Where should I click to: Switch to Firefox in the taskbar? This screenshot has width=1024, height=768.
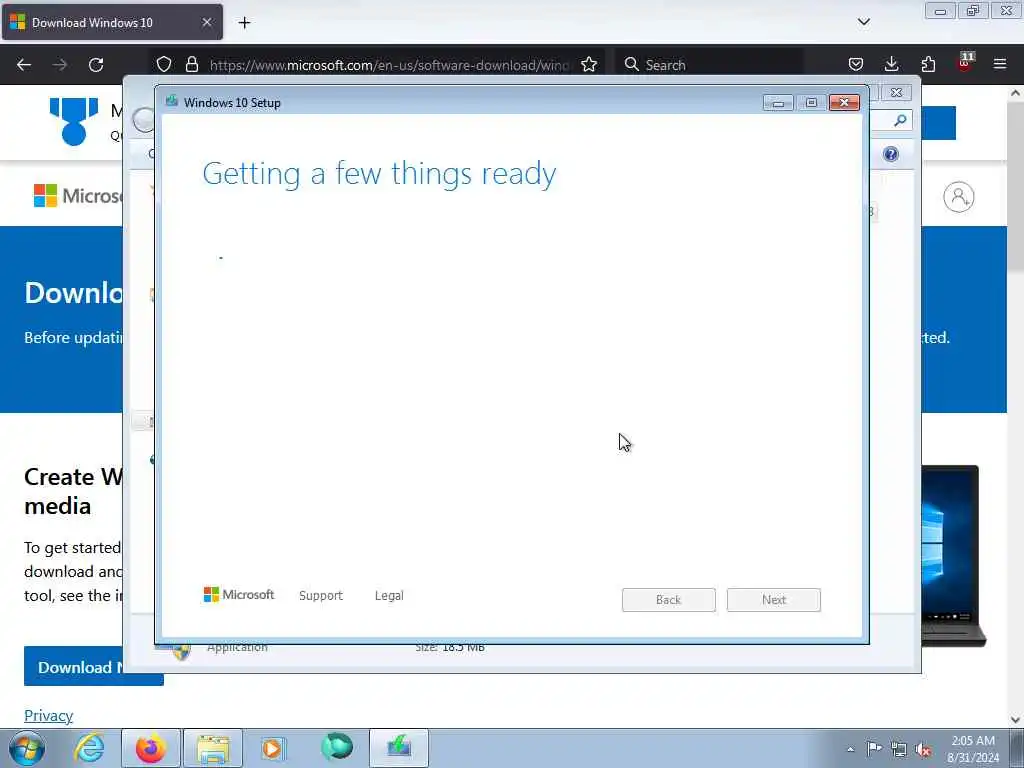(150, 748)
